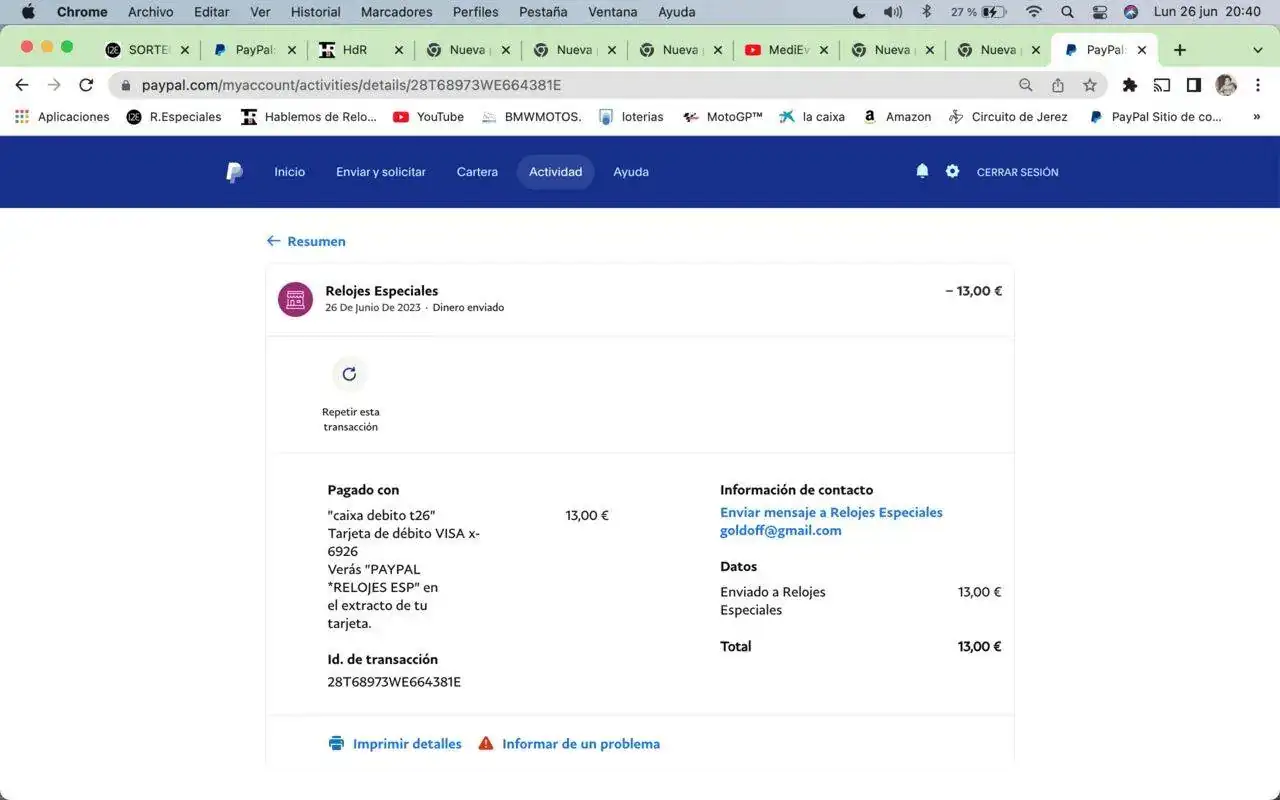This screenshot has width=1280, height=800.
Task: Click the cast media icon
Action: pos(1162,85)
